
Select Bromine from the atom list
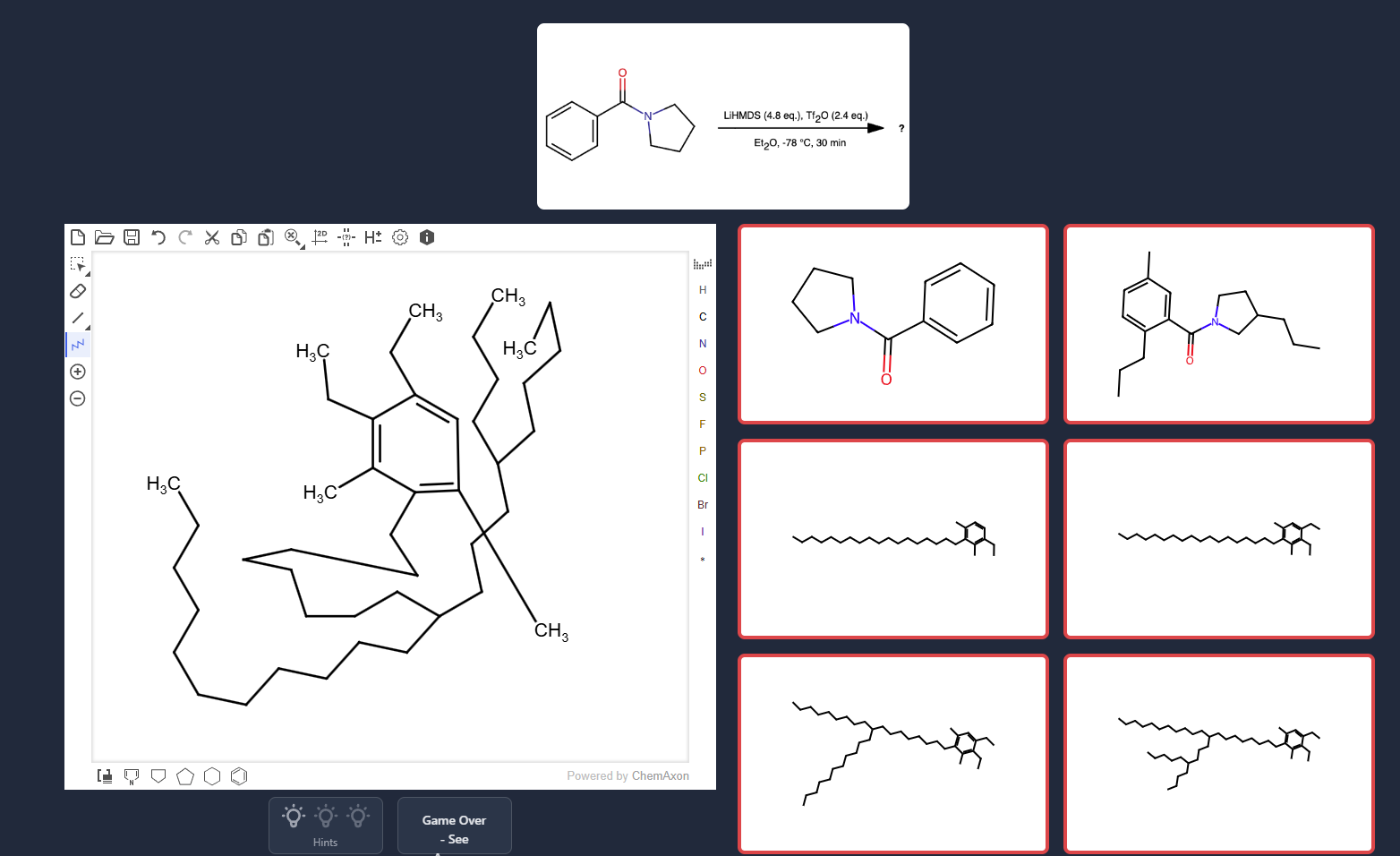click(x=703, y=505)
